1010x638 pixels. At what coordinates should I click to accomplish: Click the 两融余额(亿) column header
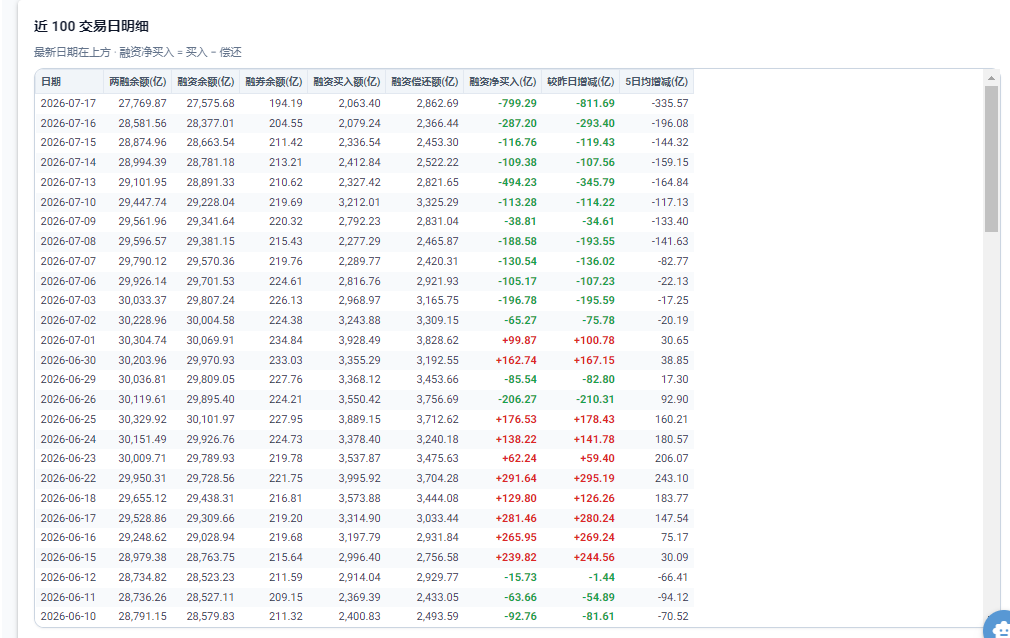[x=137, y=82]
